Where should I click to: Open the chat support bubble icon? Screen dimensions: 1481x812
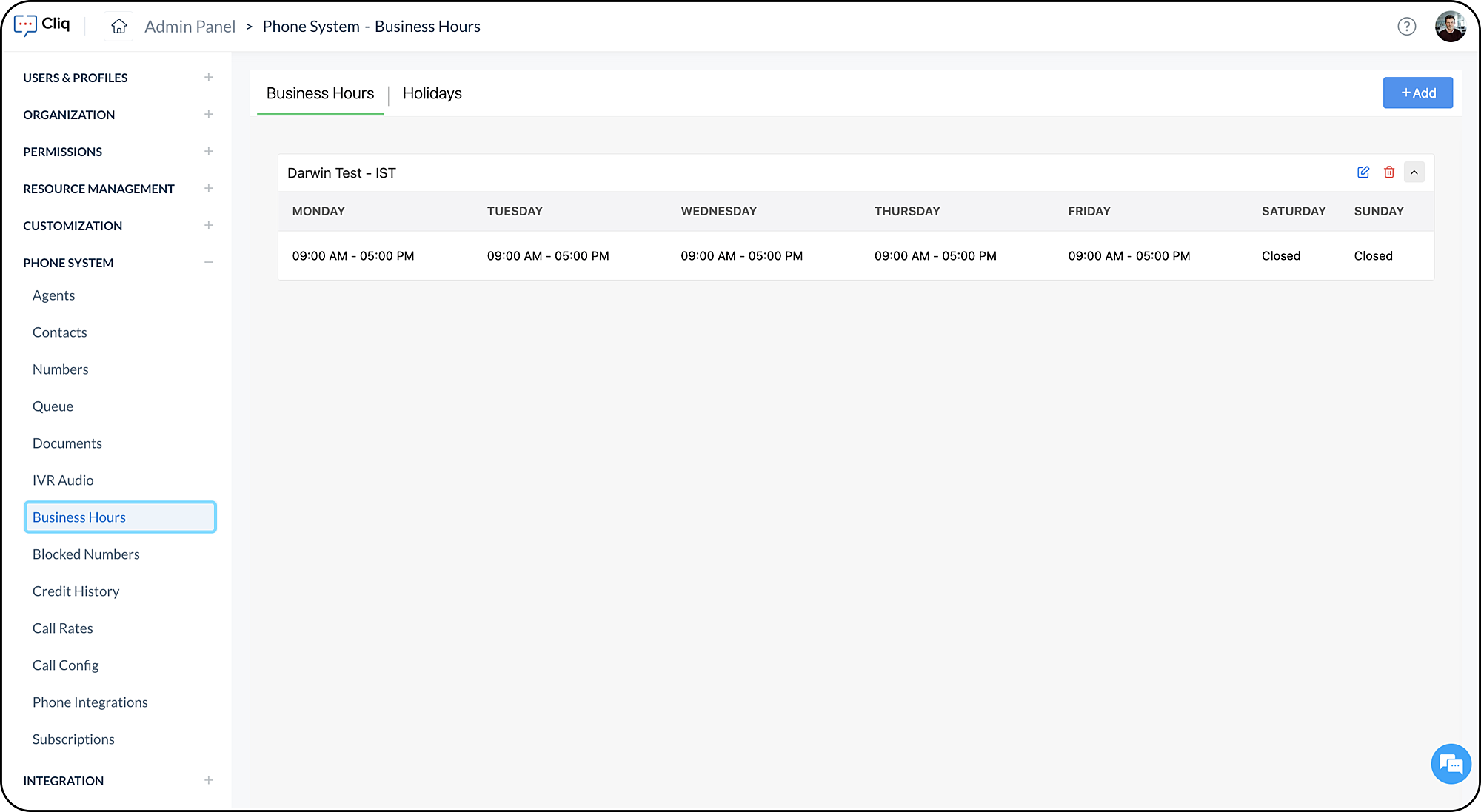tap(1450, 763)
